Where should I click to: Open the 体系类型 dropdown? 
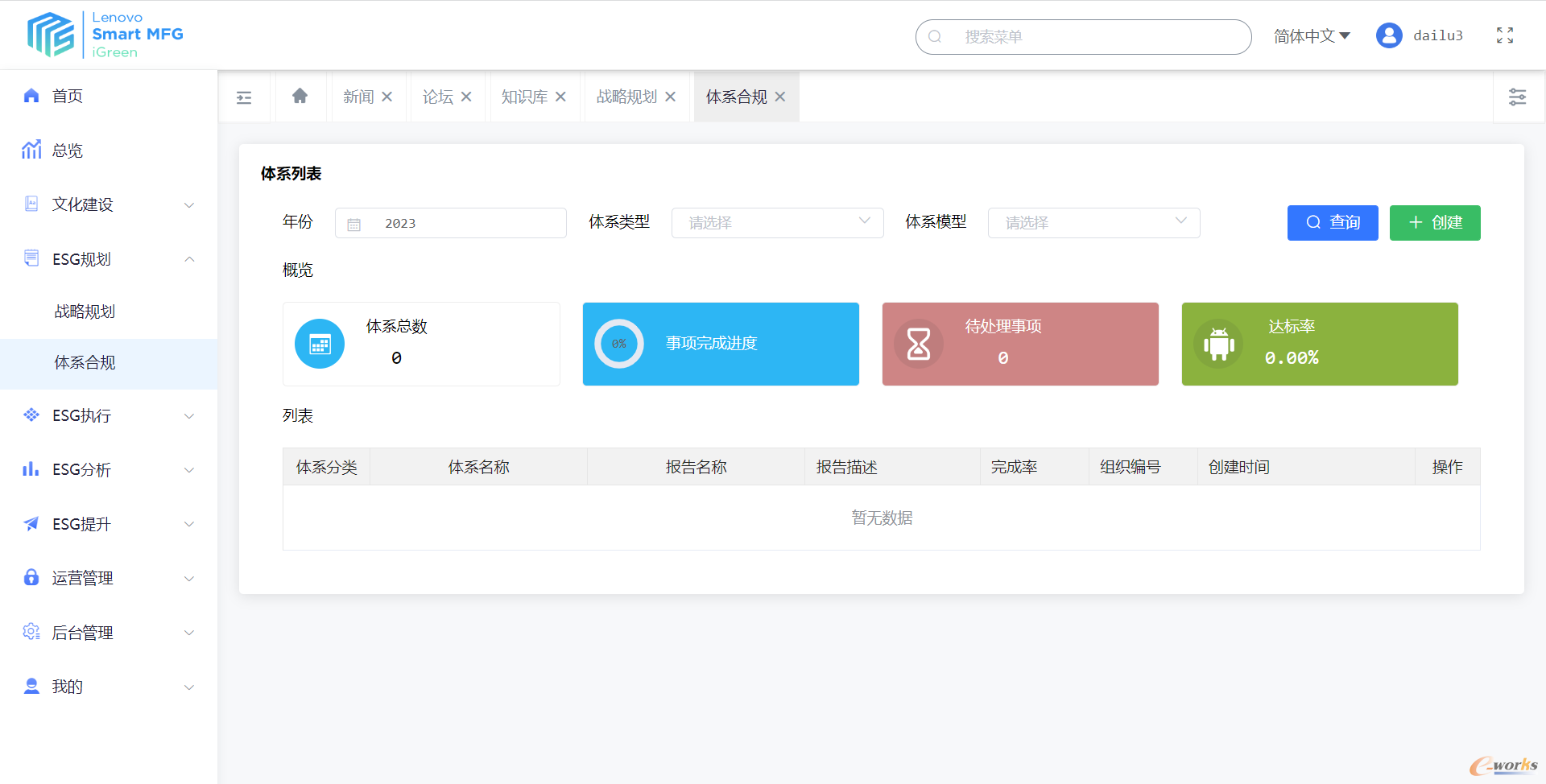[778, 223]
